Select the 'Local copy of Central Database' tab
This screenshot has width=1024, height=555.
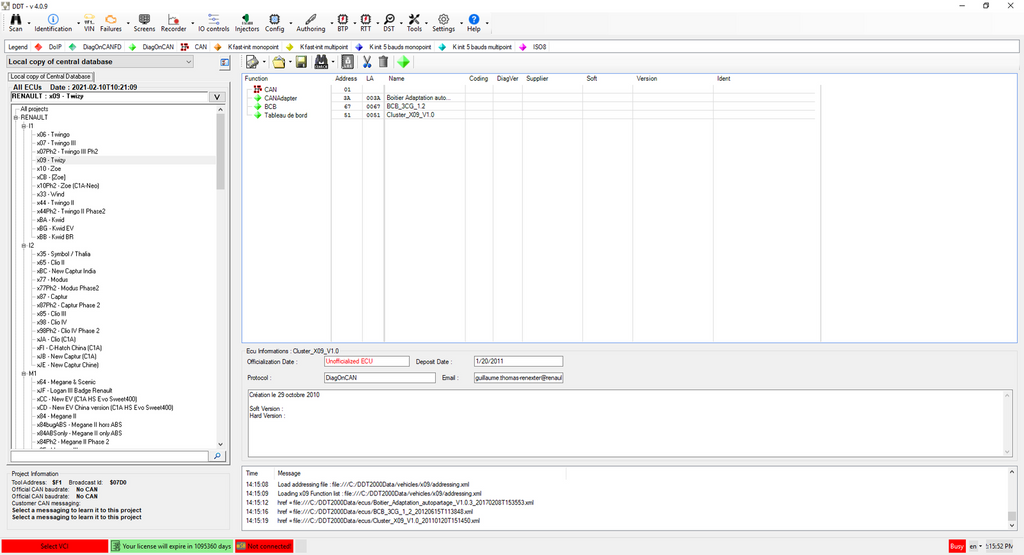(50, 76)
